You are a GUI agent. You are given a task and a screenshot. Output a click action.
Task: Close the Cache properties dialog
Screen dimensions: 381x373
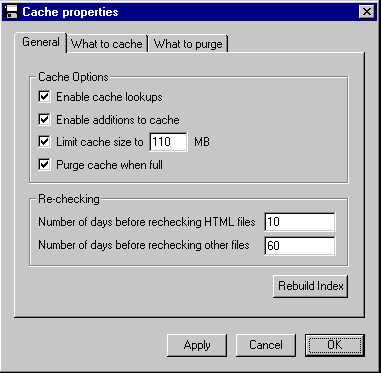[x=367, y=12]
